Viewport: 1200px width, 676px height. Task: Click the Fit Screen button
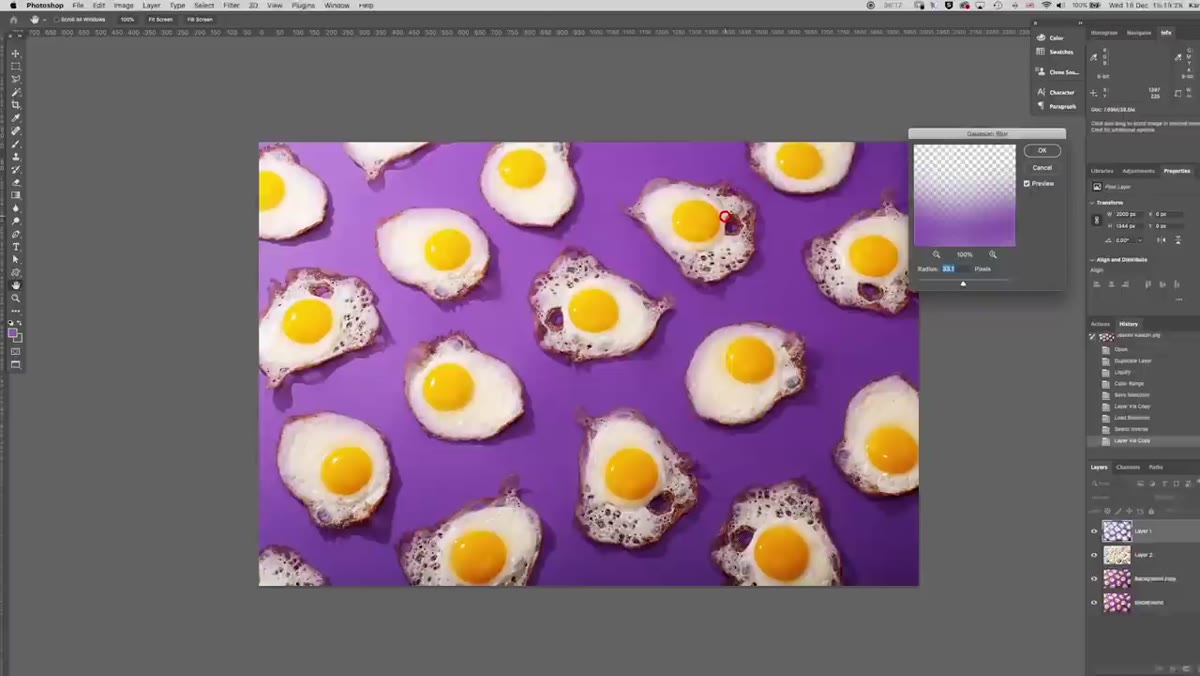point(160,19)
